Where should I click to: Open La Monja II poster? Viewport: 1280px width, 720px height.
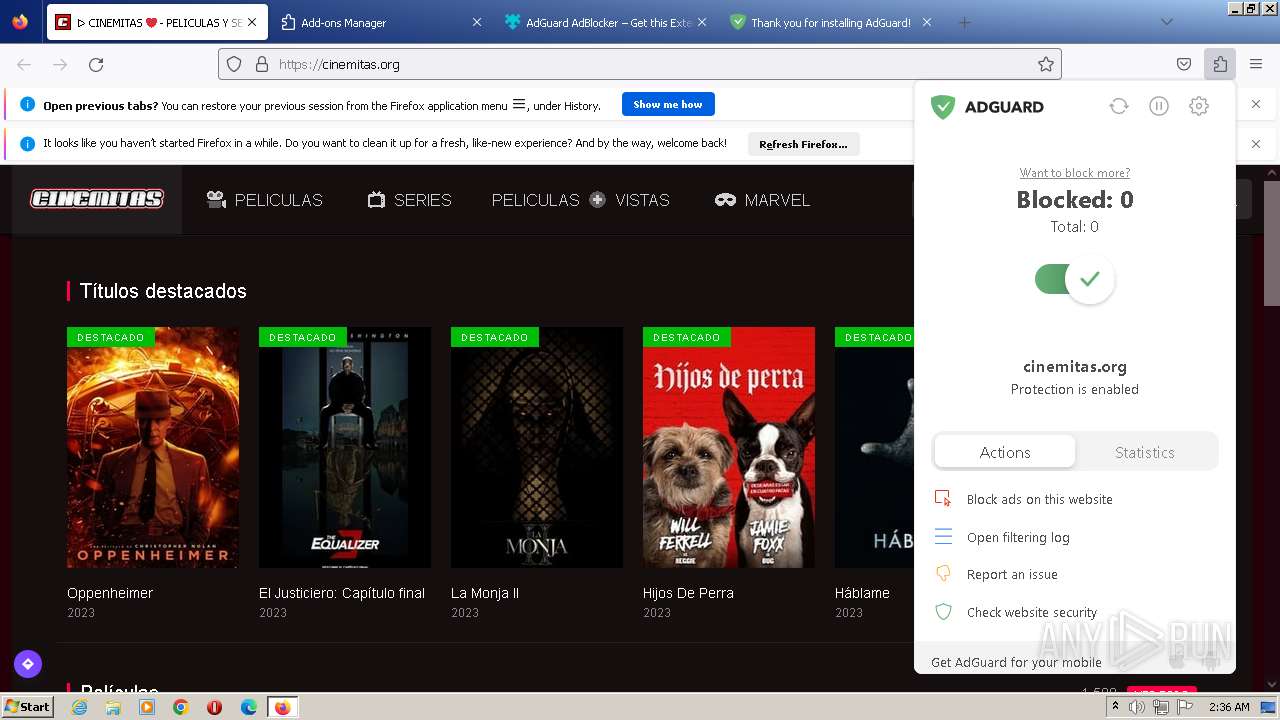pyautogui.click(x=537, y=447)
